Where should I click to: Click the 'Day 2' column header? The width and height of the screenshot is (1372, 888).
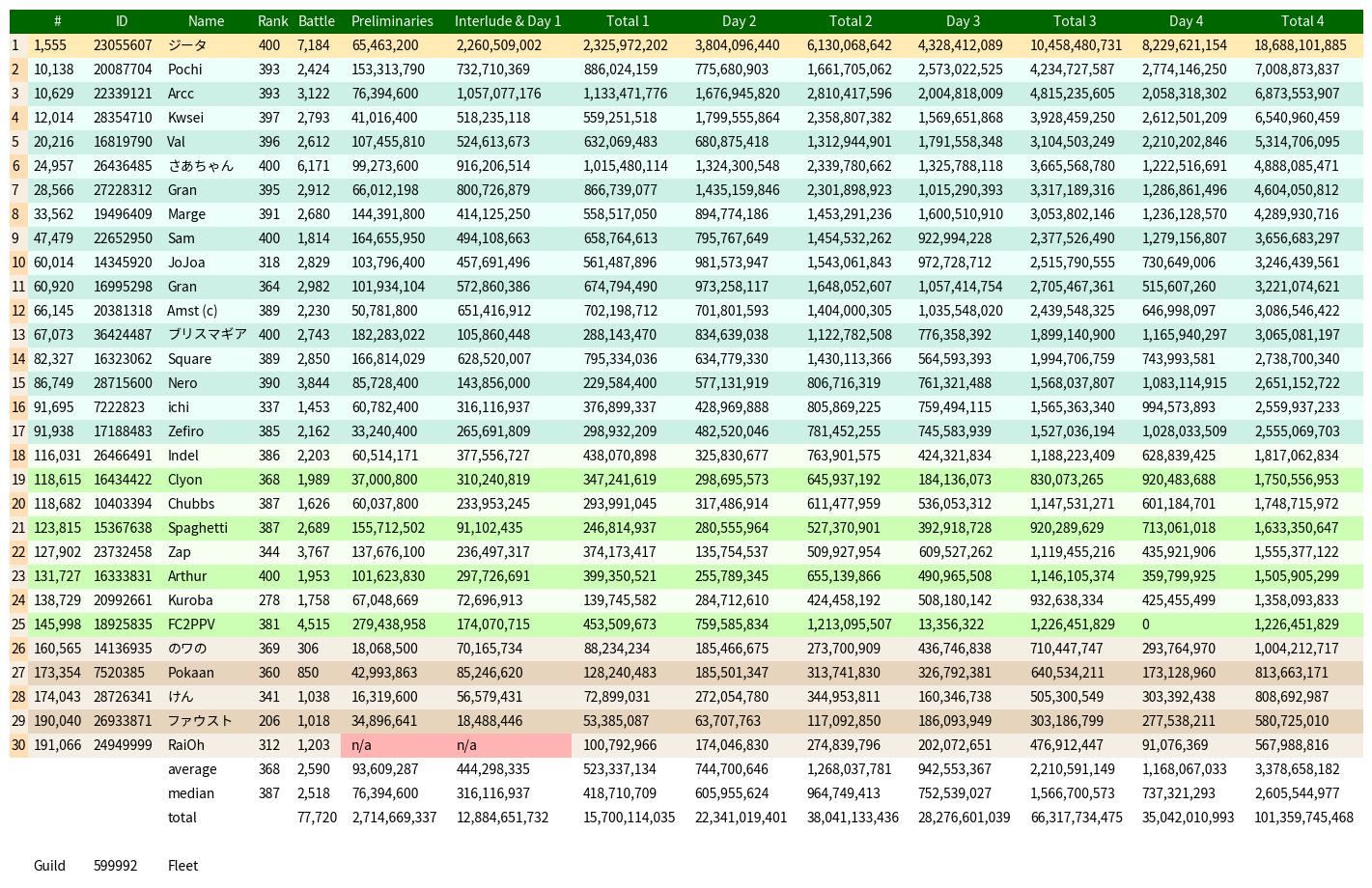pyautogui.click(x=740, y=21)
